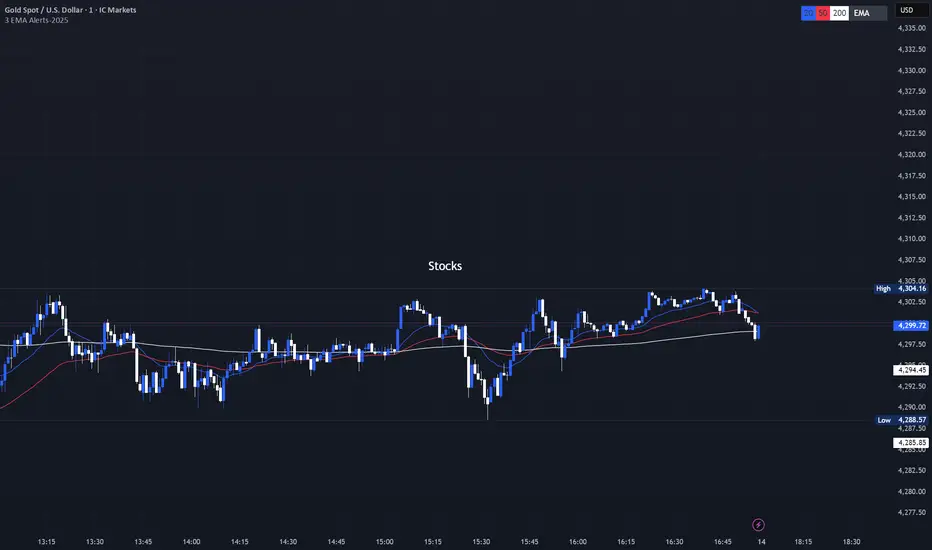932x550 pixels.
Task: Click the 14:00 time axis label
Action: click(192, 540)
